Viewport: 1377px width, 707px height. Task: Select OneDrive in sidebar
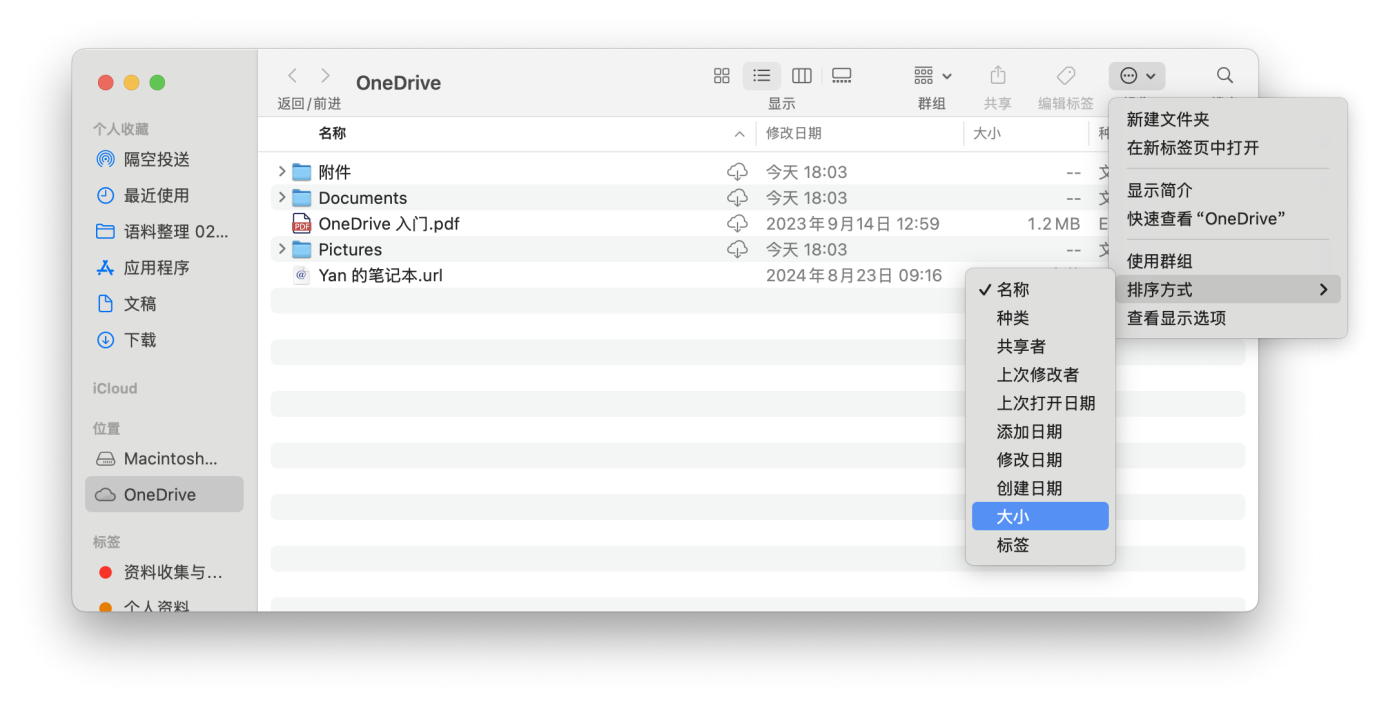point(164,494)
